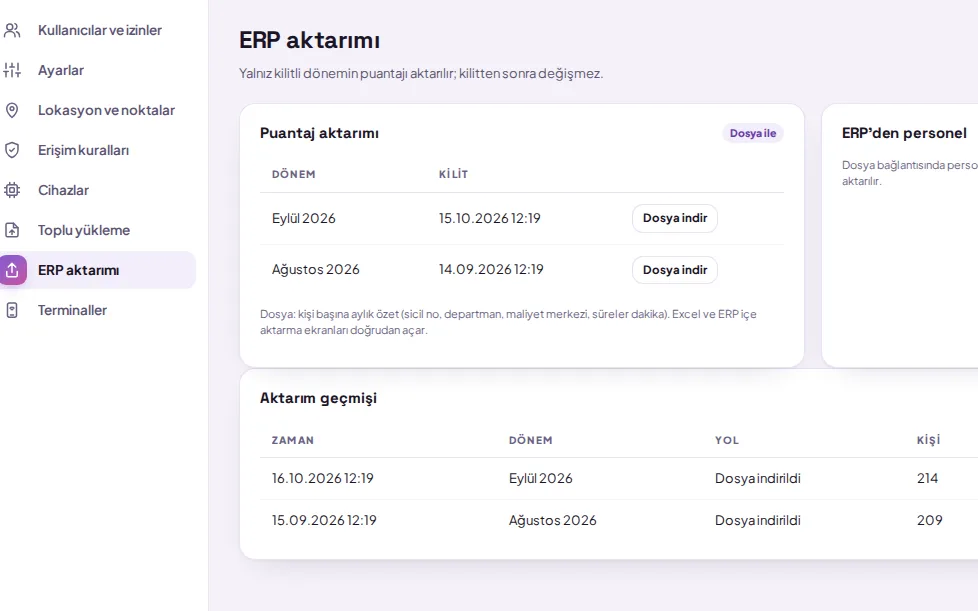This screenshot has width=978, height=611.
Task: Click lock date 14.09.2026 12:19
Action: [491, 269]
